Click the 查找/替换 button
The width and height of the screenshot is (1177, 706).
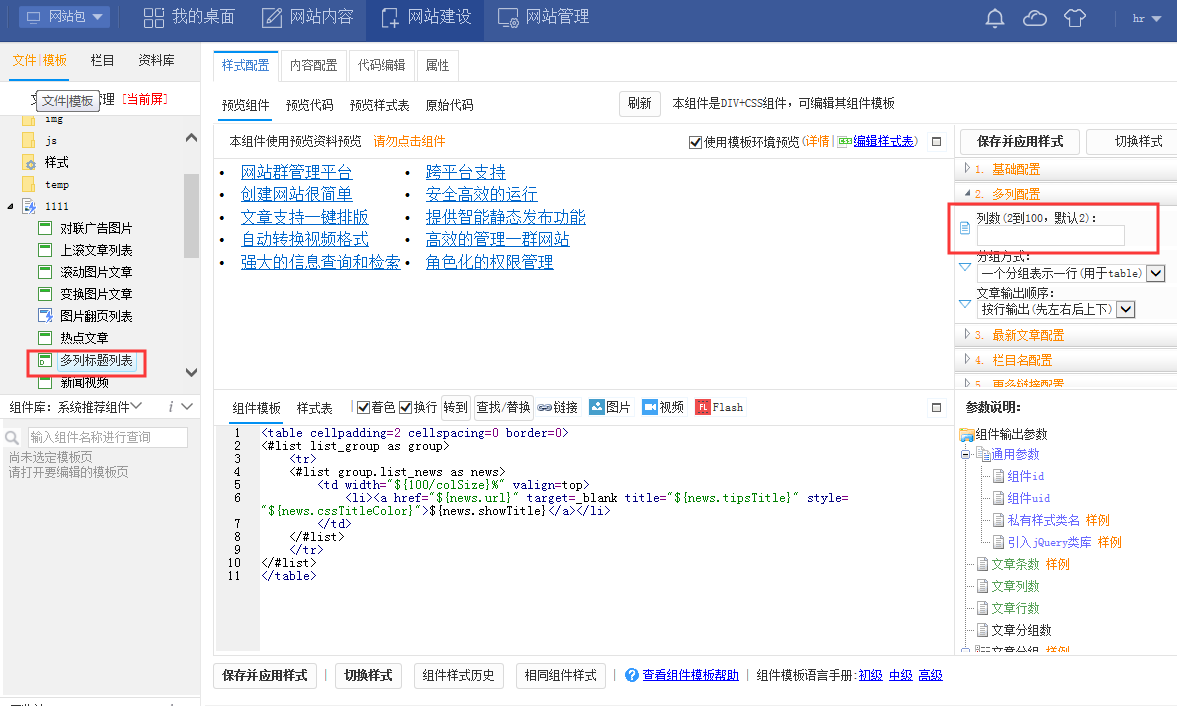503,407
